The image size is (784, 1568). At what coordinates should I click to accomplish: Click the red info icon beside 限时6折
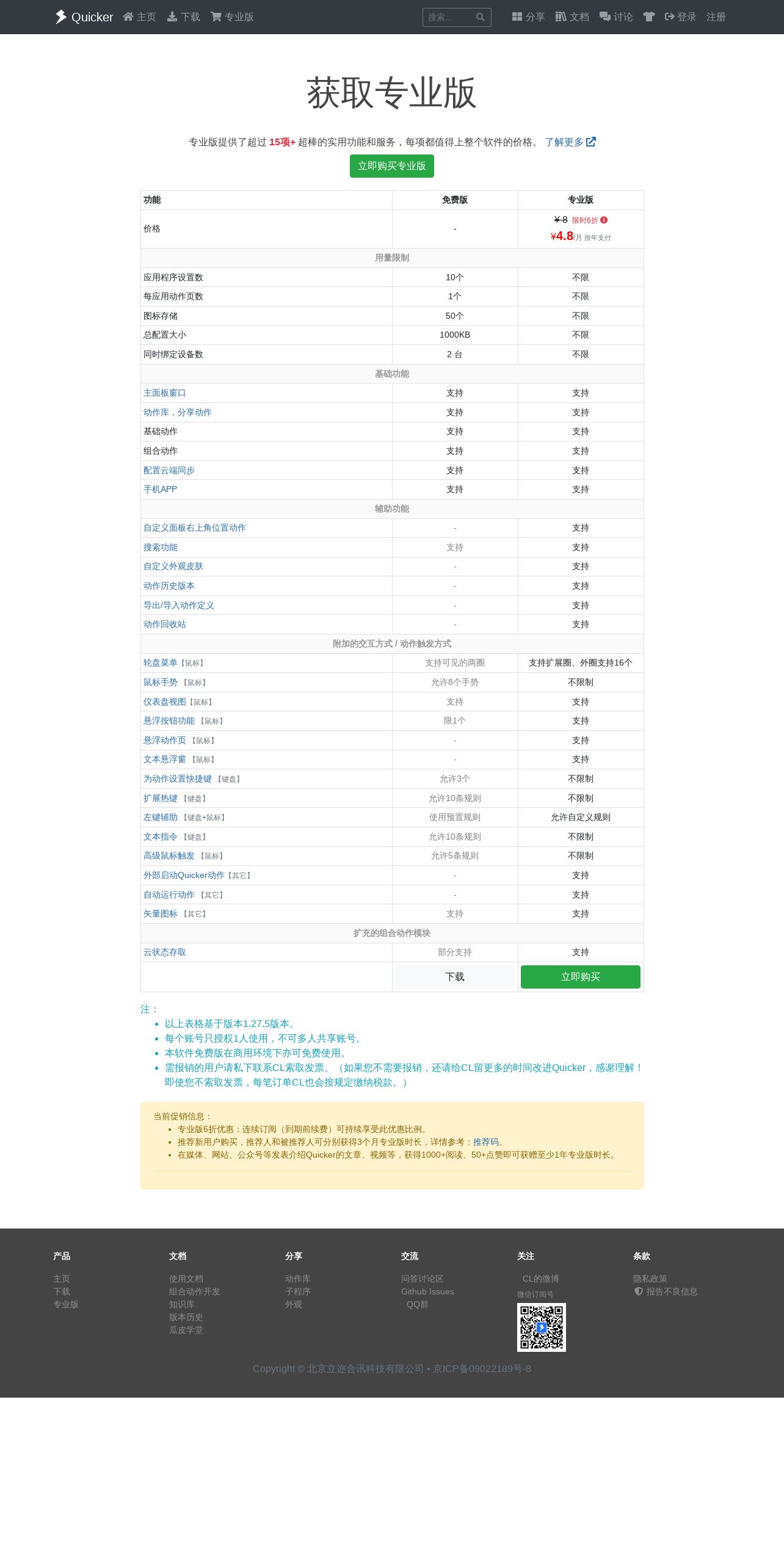click(x=604, y=220)
